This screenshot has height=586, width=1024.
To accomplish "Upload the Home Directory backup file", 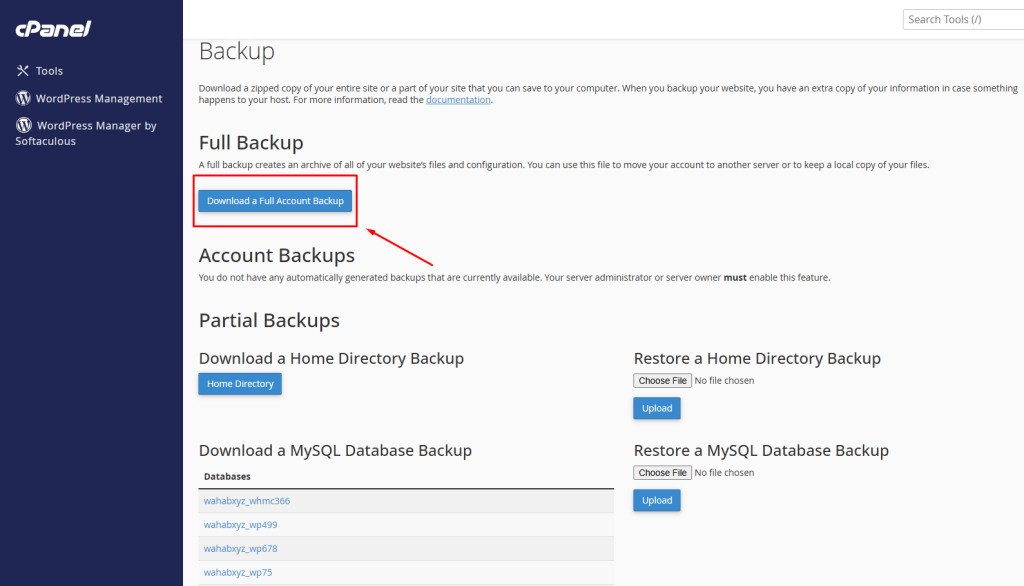I will 656,408.
